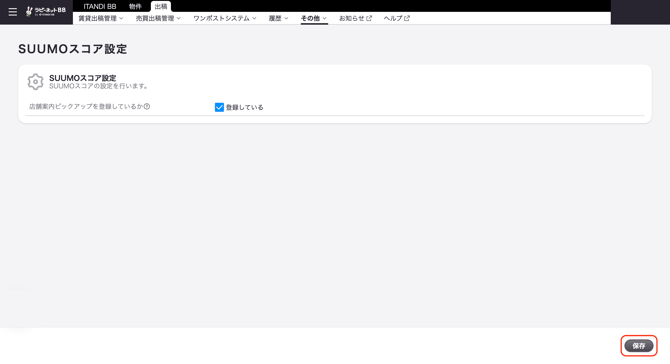Click the gear icon beside SUUMOスコア設定
This screenshot has width=670, height=364.
click(x=35, y=82)
